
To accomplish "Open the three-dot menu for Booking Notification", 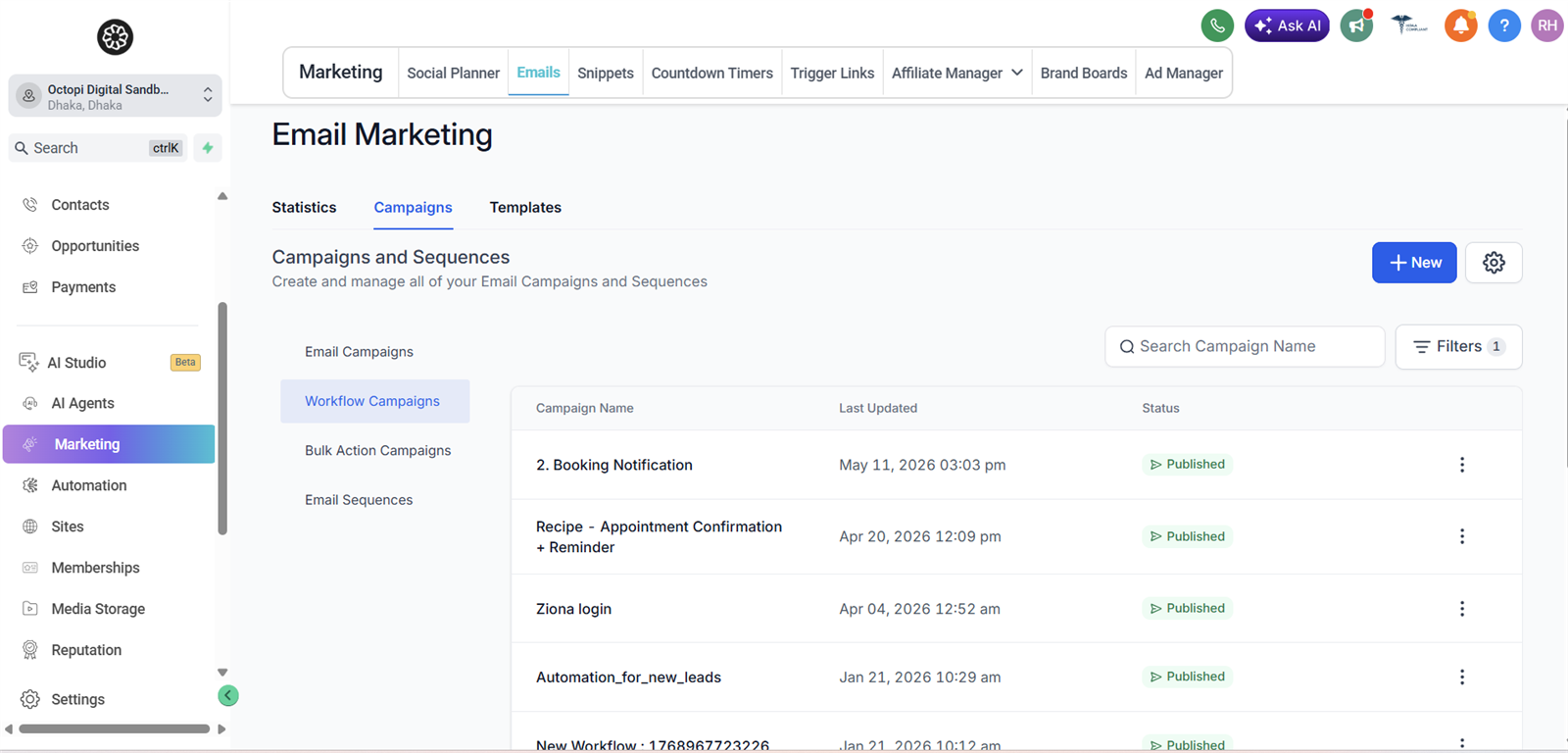I will point(1462,465).
